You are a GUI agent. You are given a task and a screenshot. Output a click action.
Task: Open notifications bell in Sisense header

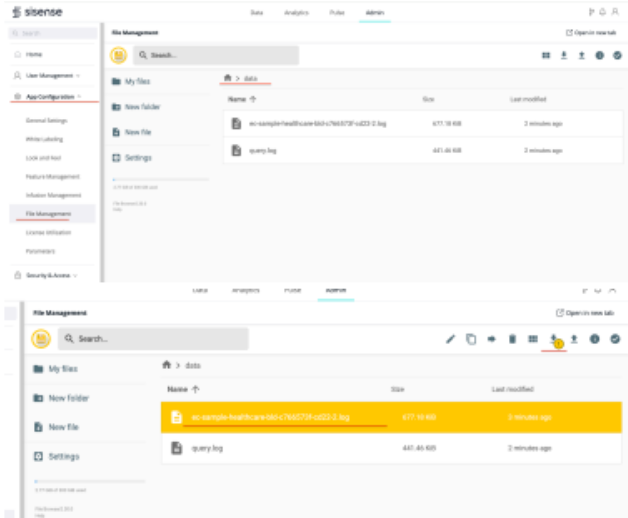(x=603, y=11)
